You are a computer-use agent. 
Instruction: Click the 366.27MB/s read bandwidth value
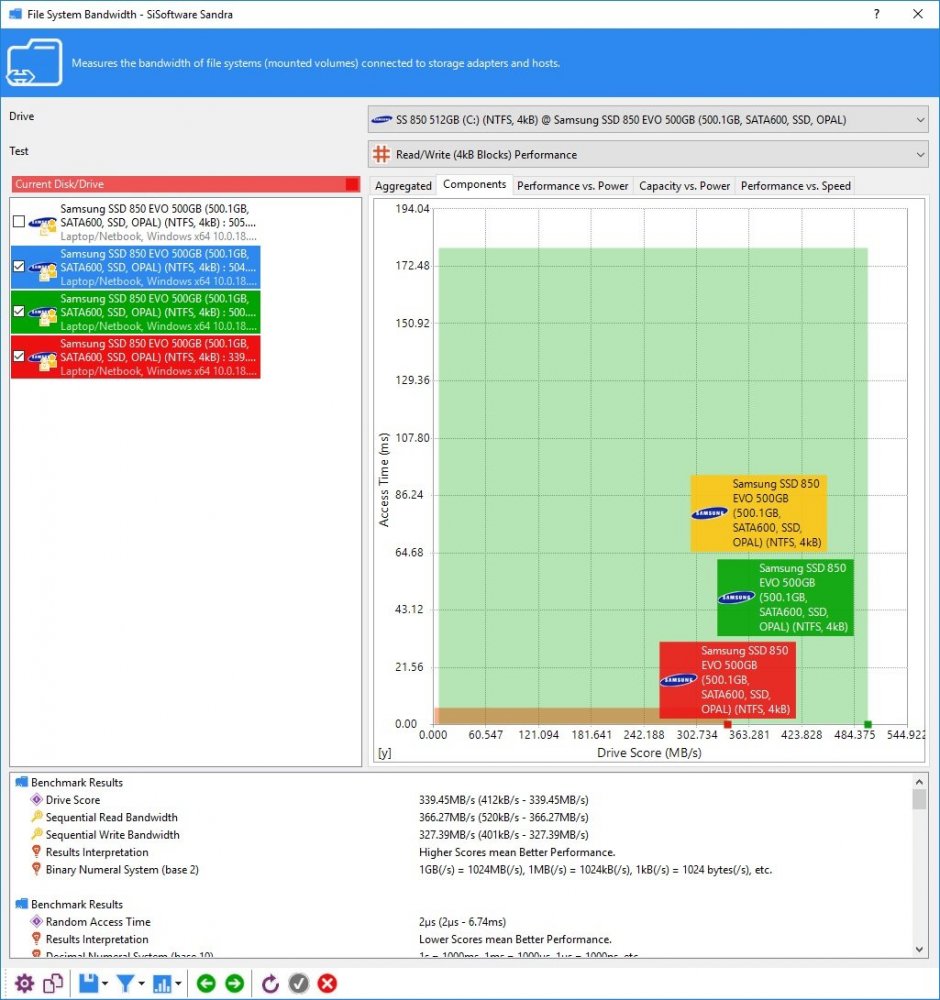pyautogui.click(x=503, y=817)
